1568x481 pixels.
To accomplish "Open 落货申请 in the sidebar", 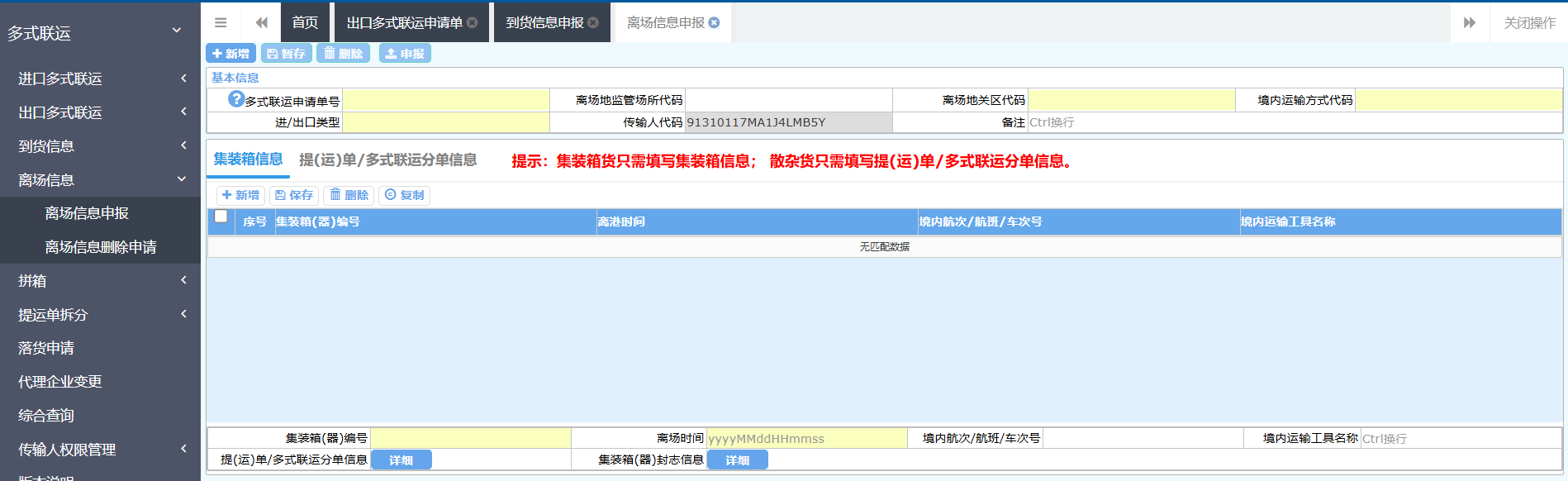I will point(100,348).
